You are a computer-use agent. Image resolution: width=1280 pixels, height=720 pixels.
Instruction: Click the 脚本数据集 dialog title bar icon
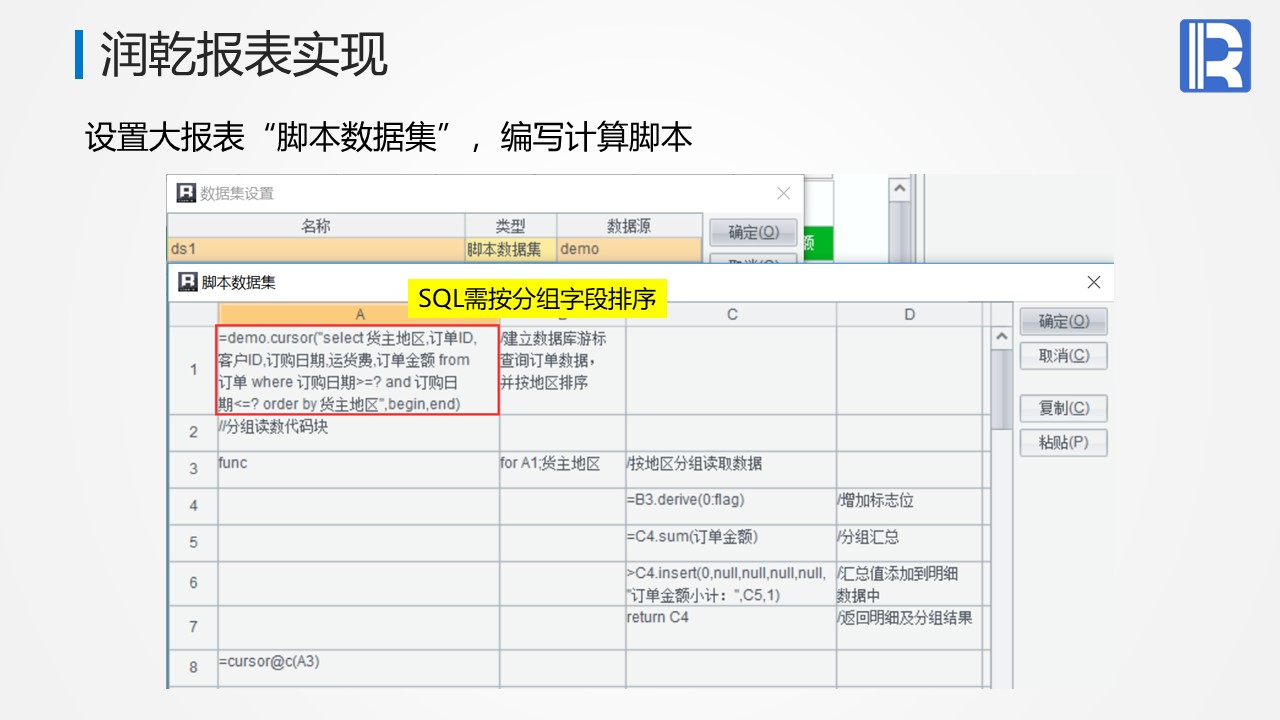tap(187, 282)
